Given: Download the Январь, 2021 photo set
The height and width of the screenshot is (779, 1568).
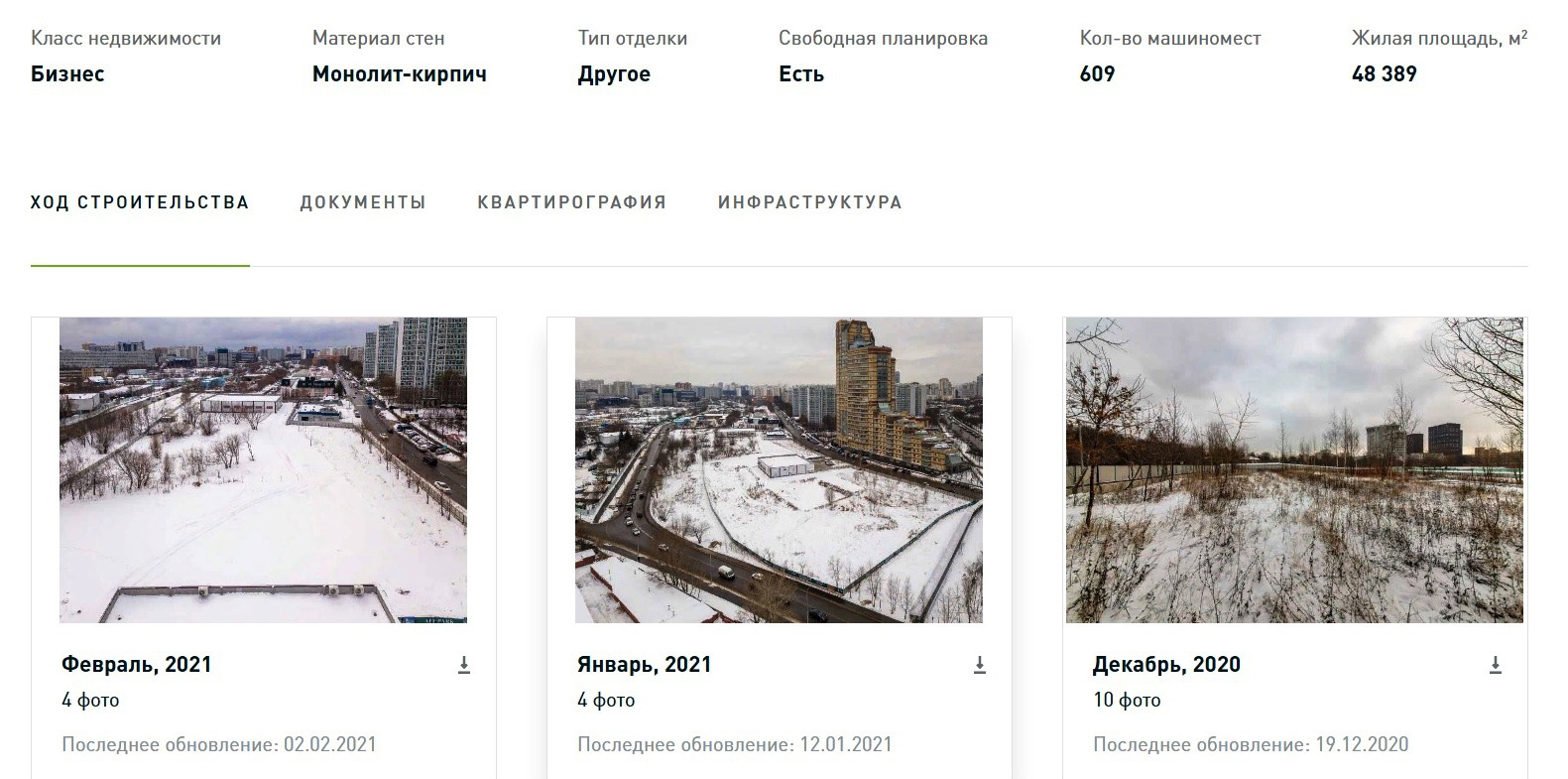Looking at the screenshot, I should click(980, 666).
